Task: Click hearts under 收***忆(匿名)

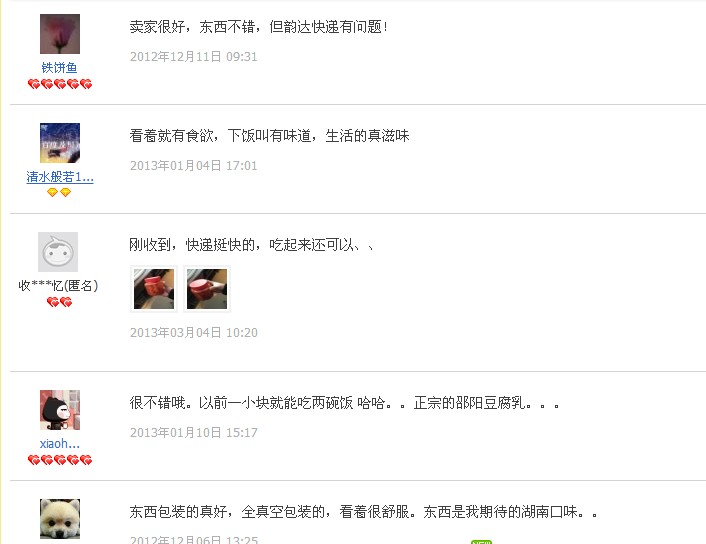Action: (x=59, y=302)
